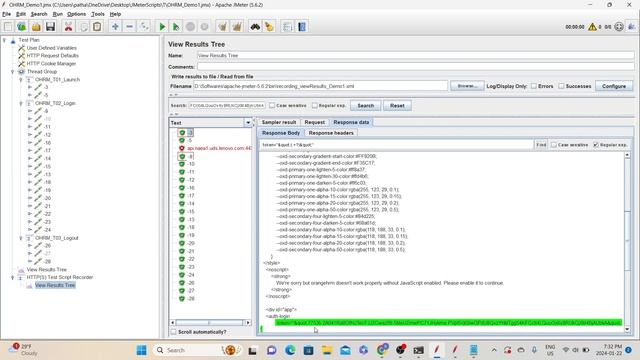Viewport: 640px width, 360px height.
Task: Paste element toolbar icon
Action: click(97, 27)
